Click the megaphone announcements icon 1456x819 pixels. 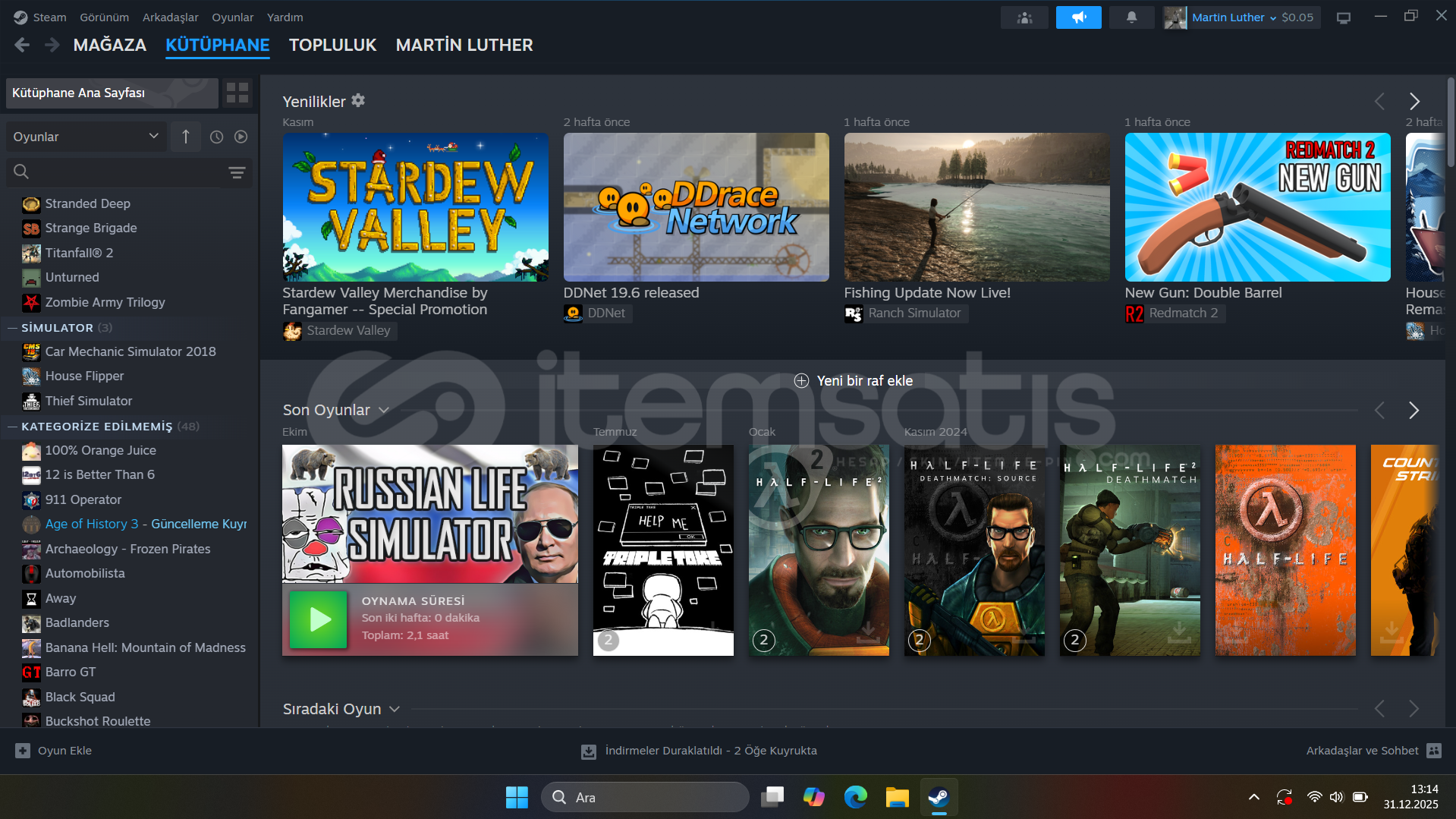(1078, 17)
